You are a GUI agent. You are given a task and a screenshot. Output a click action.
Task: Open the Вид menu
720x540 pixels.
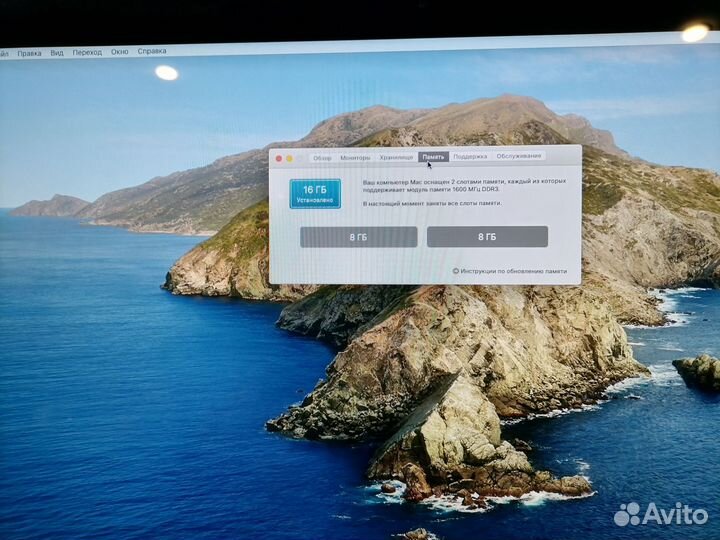click(x=57, y=53)
